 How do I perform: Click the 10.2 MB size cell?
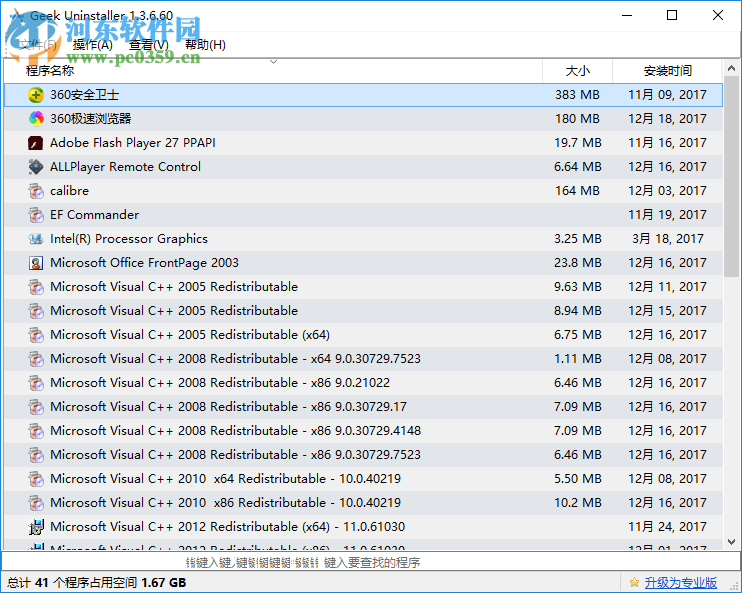click(x=578, y=503)
